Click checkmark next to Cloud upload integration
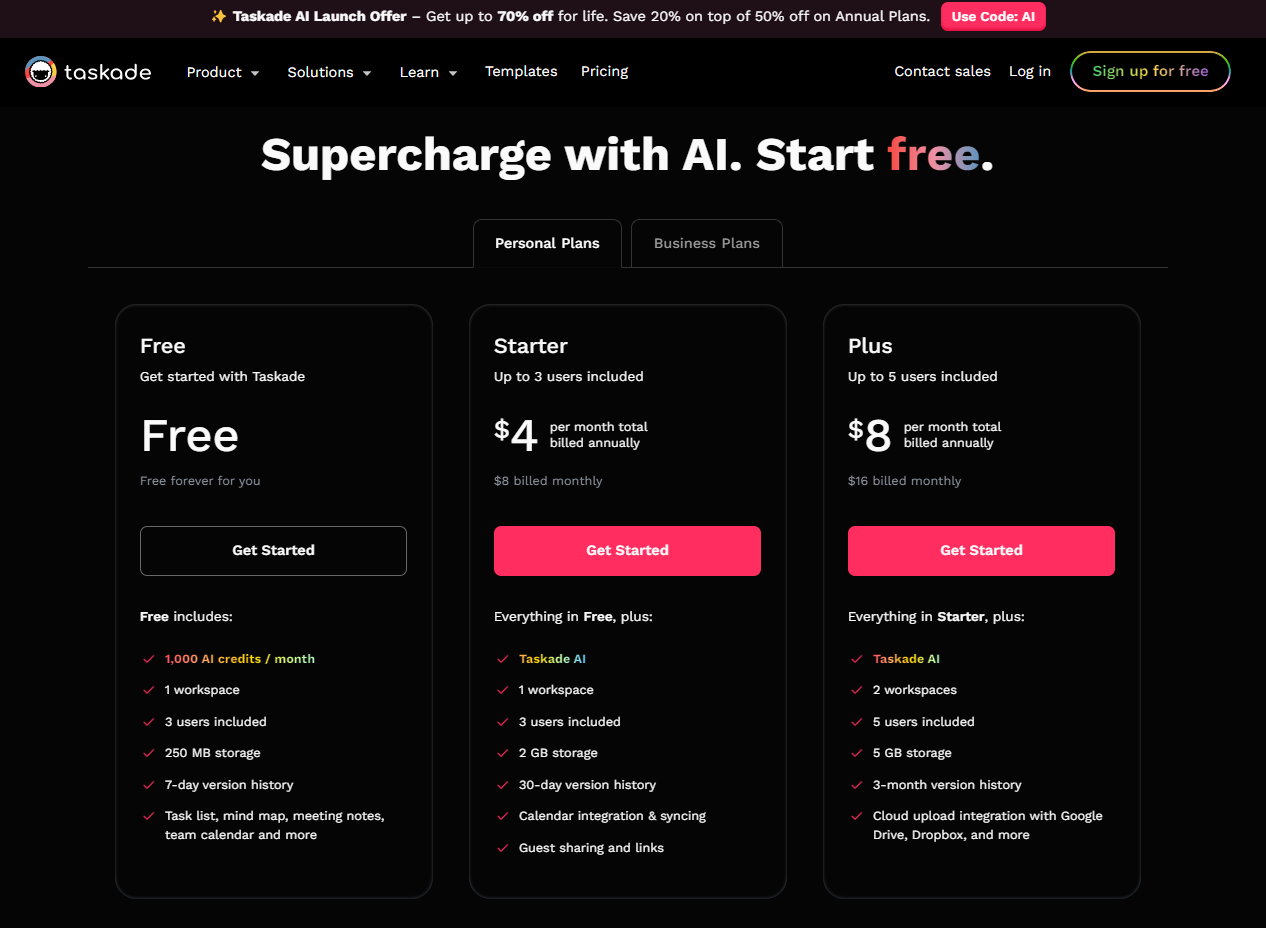 (856, 816)
